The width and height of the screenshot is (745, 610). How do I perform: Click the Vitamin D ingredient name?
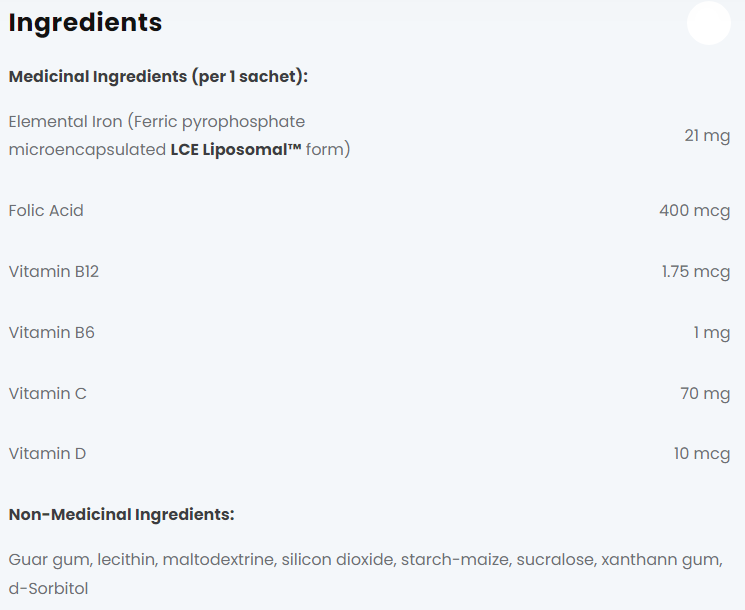click(x=48, y=454)
